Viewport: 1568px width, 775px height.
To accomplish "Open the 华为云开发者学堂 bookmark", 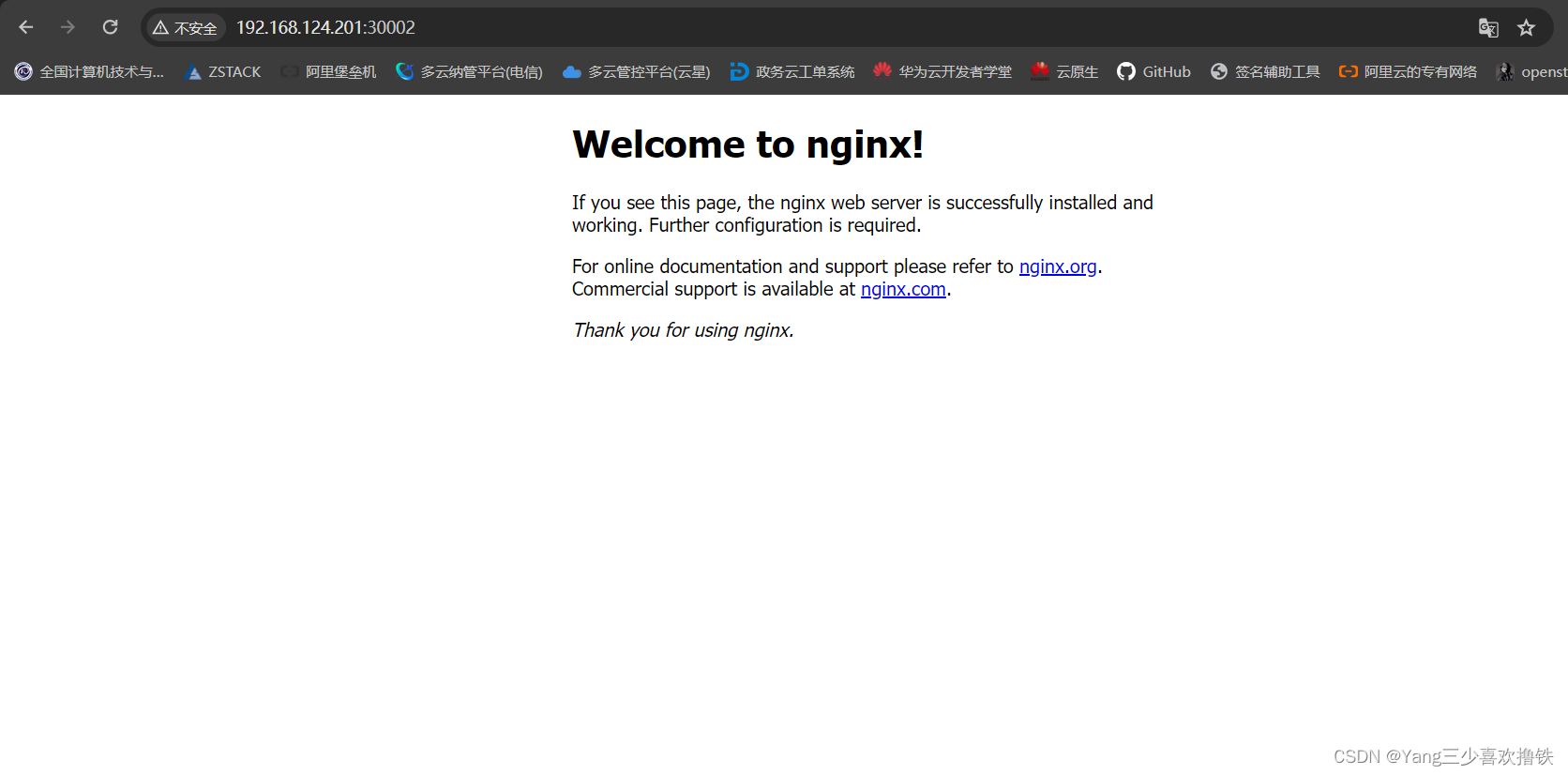I will (942, 71).
